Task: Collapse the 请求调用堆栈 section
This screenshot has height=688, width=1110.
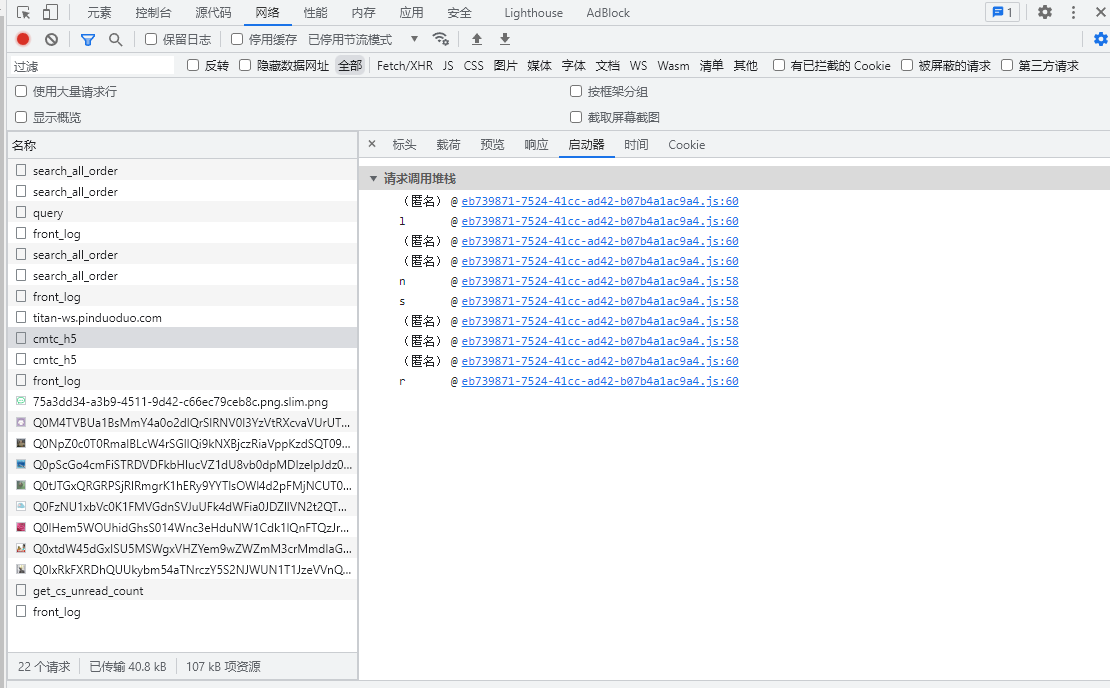Action: (373, 178)
